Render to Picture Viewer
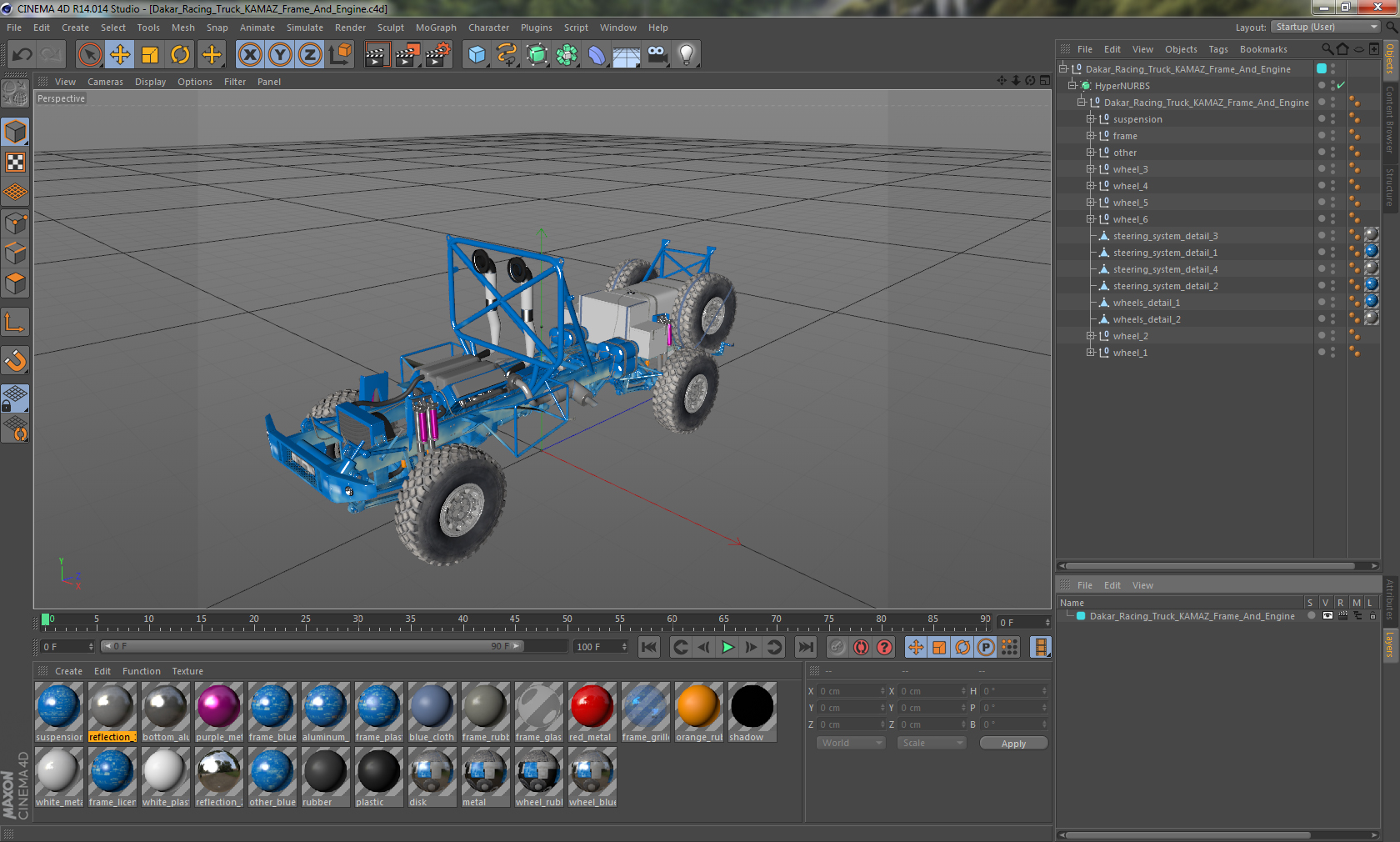 (x=407, y=55)
